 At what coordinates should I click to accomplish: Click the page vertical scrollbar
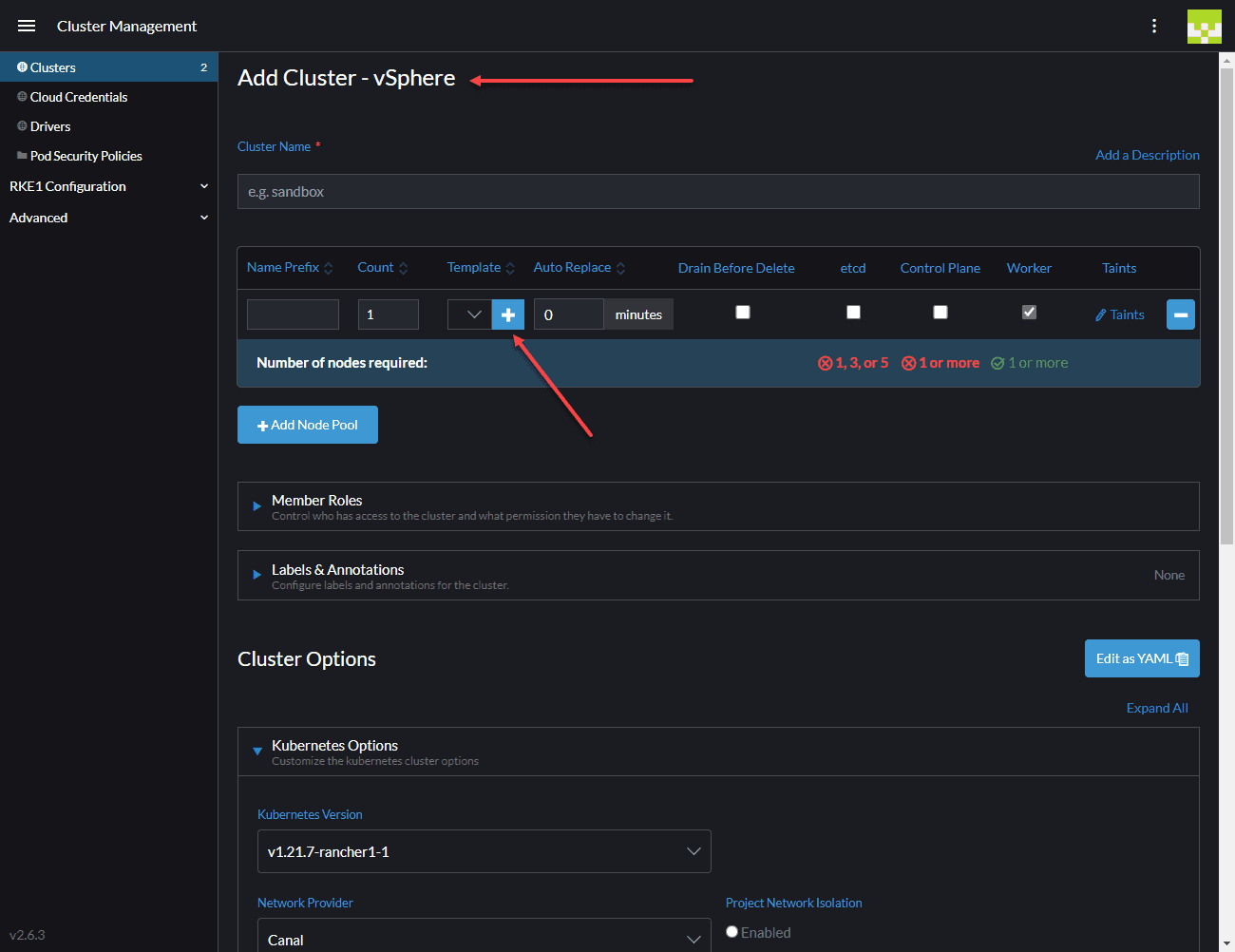pos(1226,304)
